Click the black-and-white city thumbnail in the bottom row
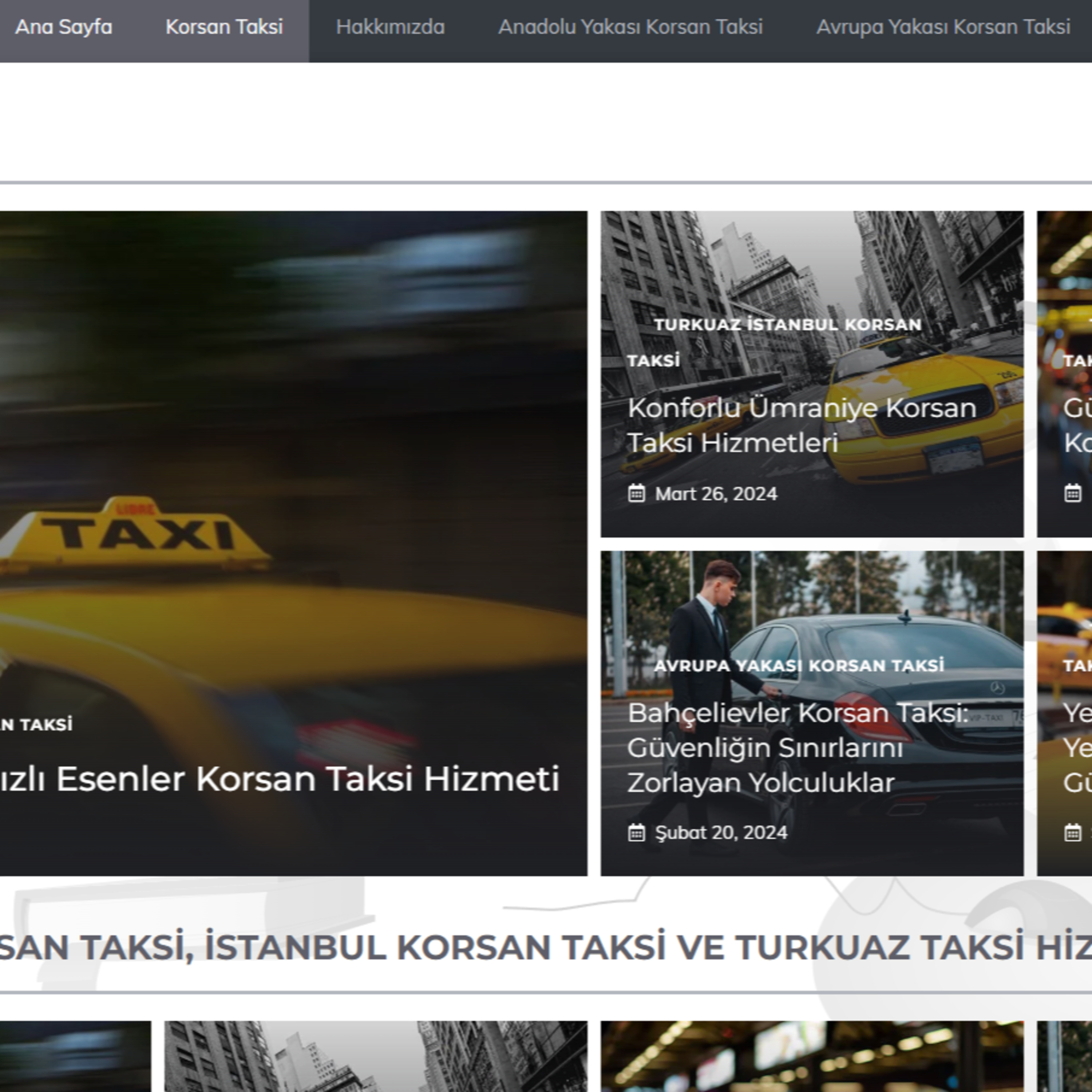 click(376, 1056)
